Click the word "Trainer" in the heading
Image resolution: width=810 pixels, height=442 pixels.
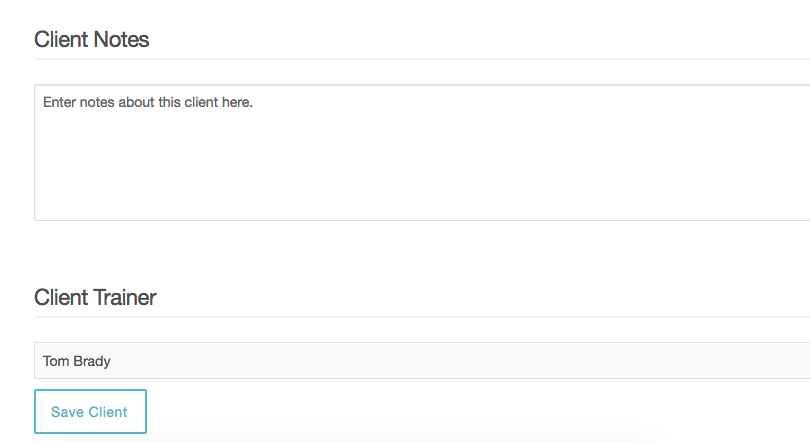click(x=125, y=297)
